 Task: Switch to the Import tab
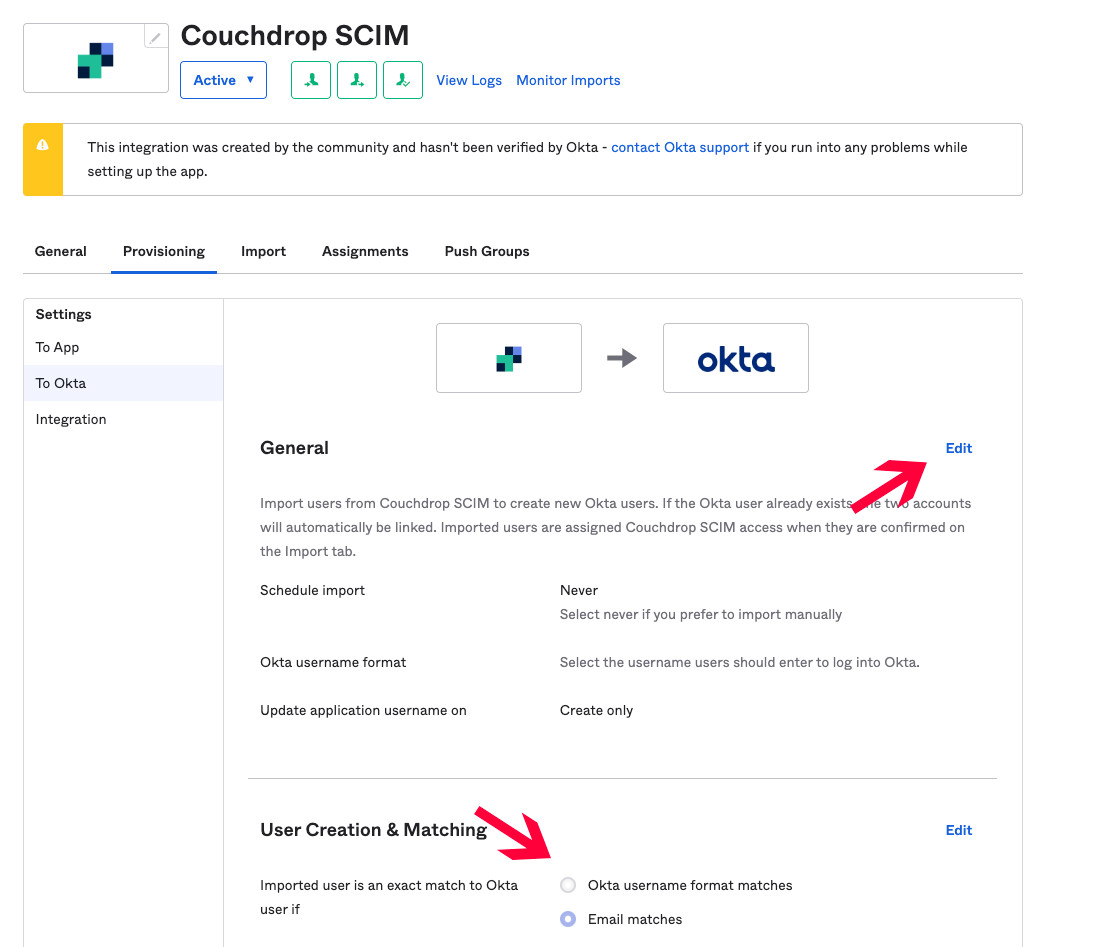point(263,251)
